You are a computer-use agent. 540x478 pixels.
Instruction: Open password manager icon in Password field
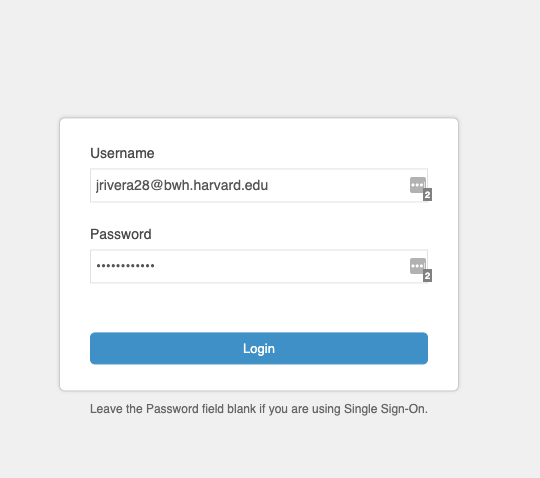(x=418, y=266)
